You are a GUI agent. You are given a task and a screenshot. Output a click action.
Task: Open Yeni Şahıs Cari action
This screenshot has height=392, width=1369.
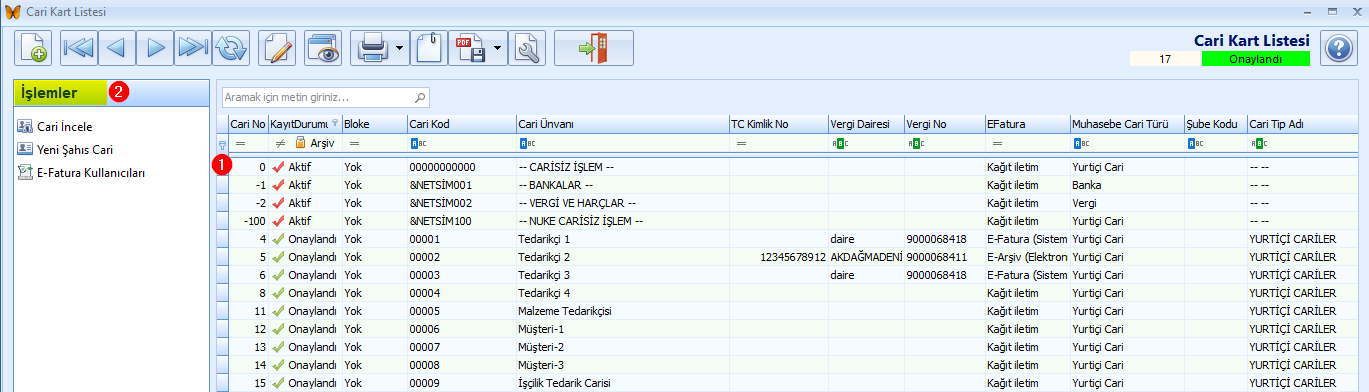65,150
